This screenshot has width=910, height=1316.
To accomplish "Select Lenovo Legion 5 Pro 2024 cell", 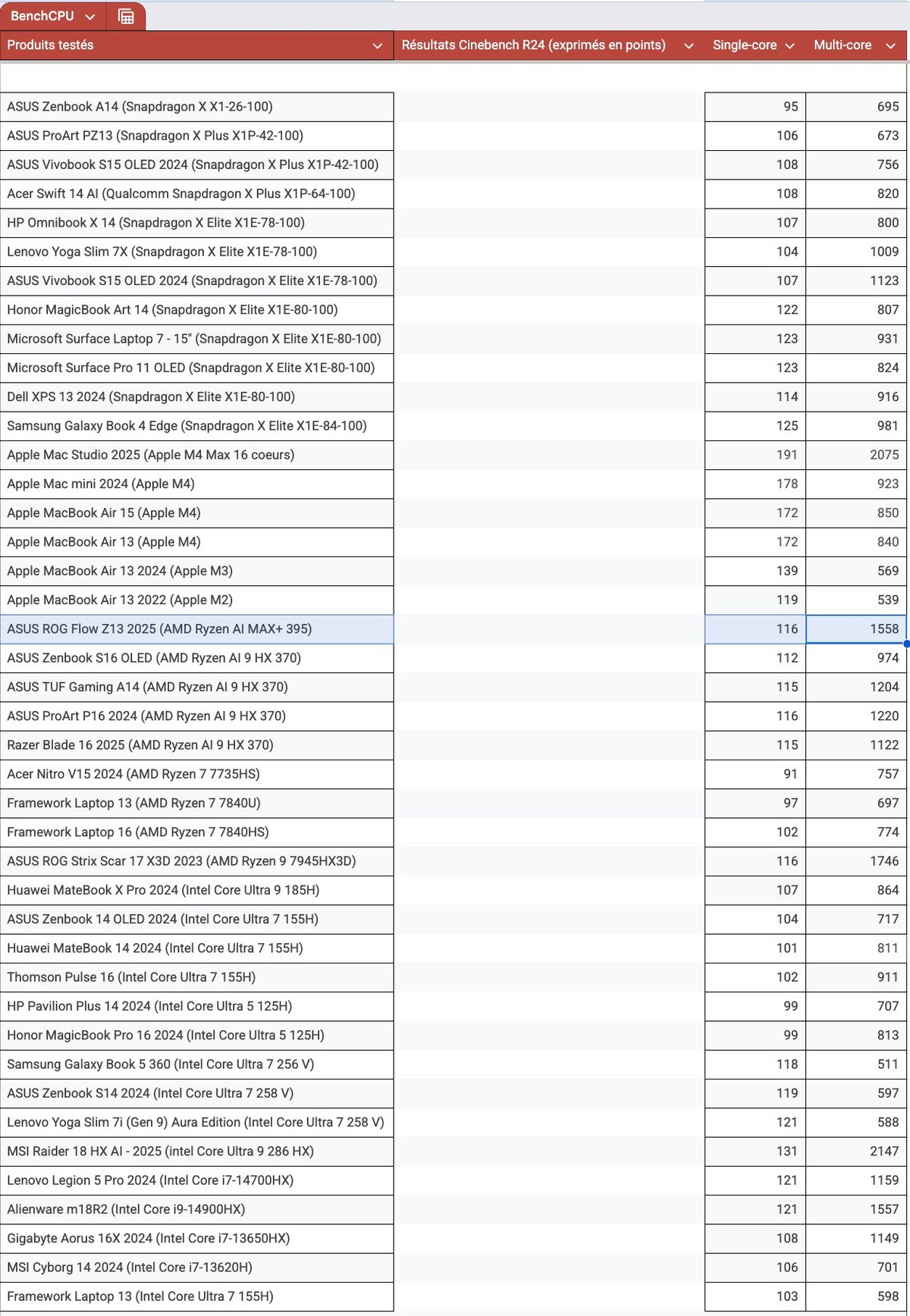I will (x=197, y=1180).
